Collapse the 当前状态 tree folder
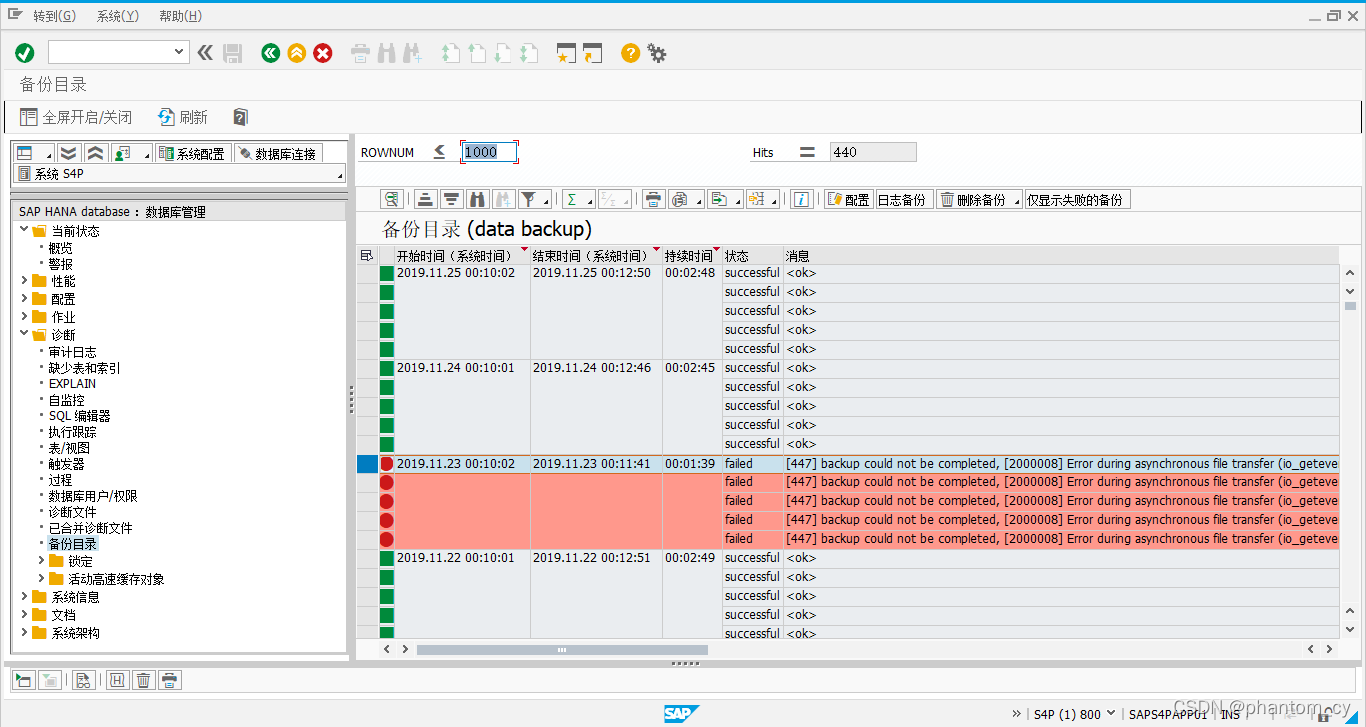The width and height of the screenshot is (1366, 727). click(x=25, y=230)
